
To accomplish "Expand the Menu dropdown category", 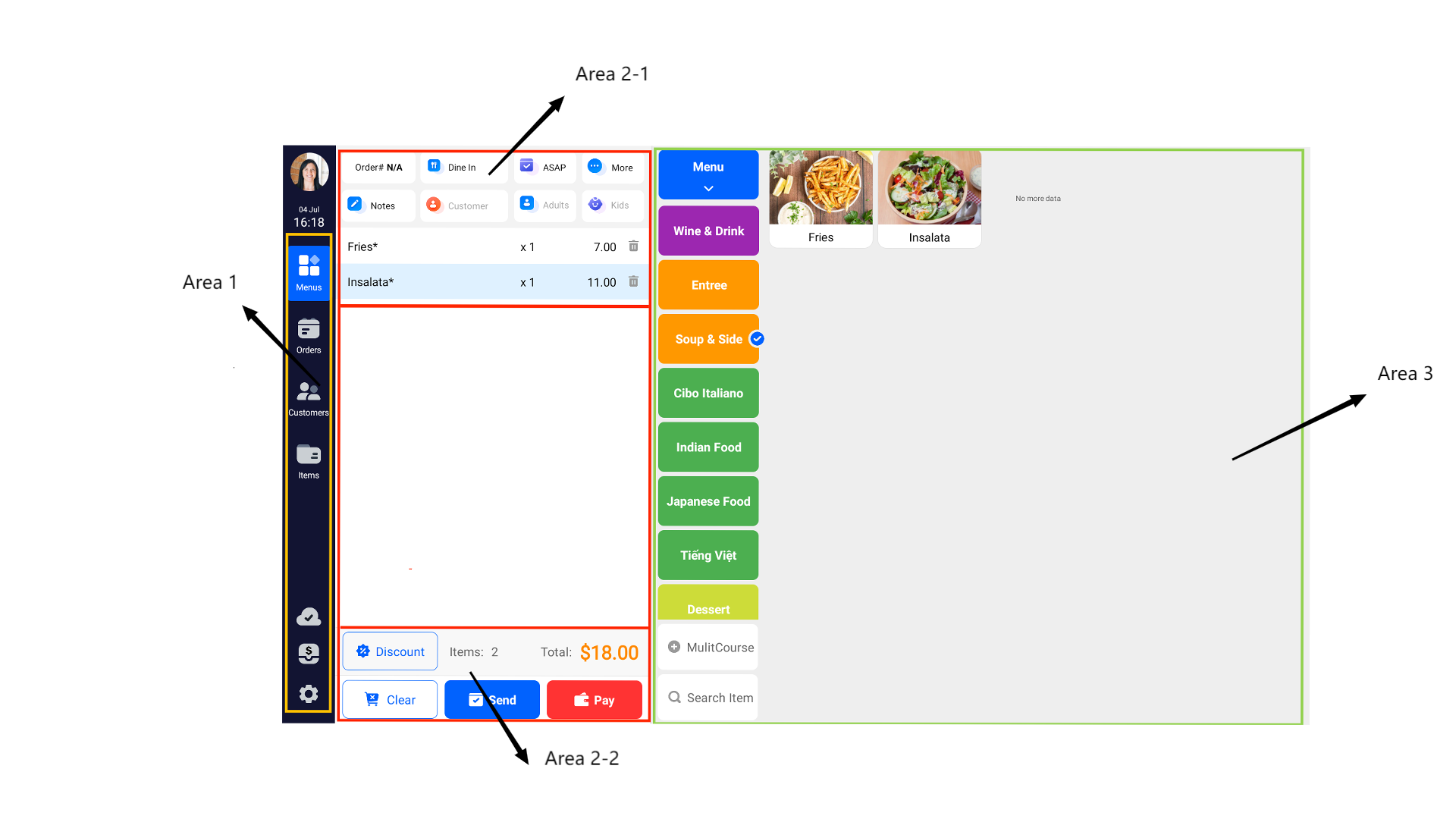I will click(x=709, y=177).
